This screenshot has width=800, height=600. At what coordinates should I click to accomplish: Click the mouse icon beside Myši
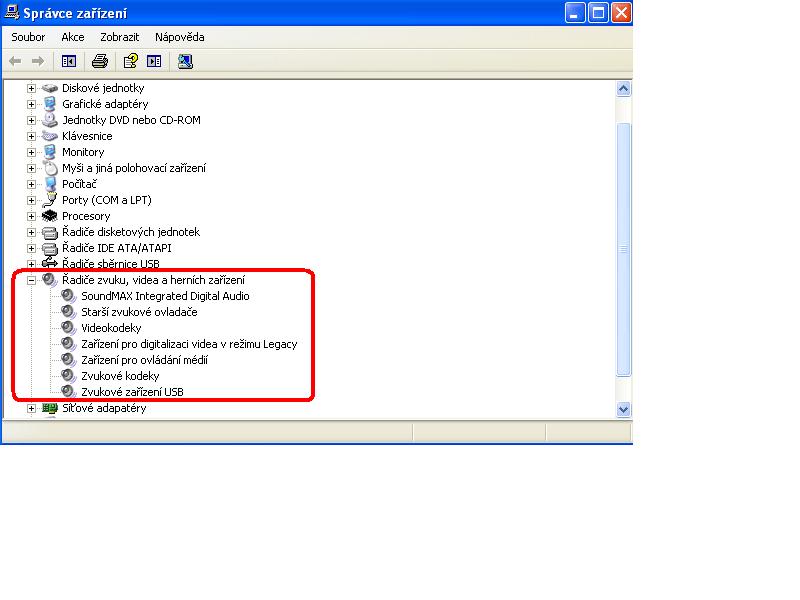point(50,168)
